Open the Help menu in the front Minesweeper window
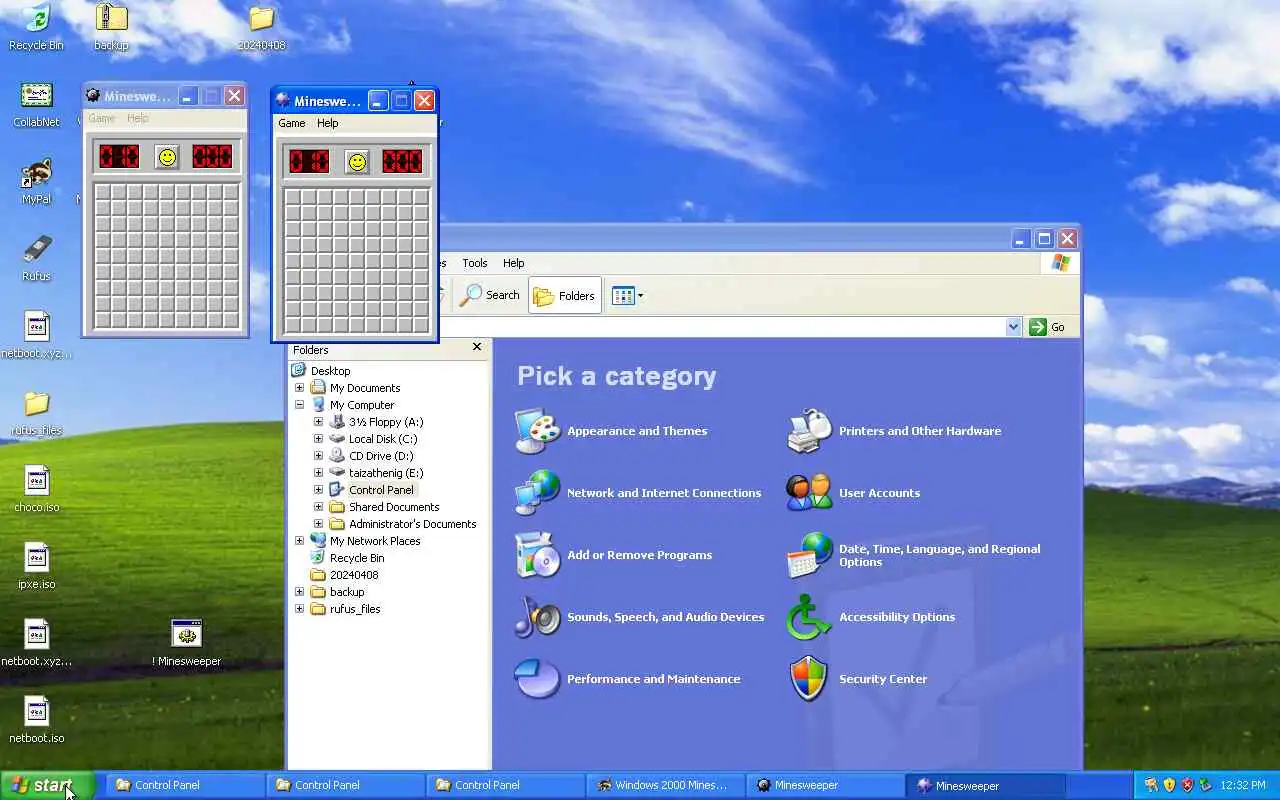The height and width of the screenshot is (800, 1280). pos(328,123)
